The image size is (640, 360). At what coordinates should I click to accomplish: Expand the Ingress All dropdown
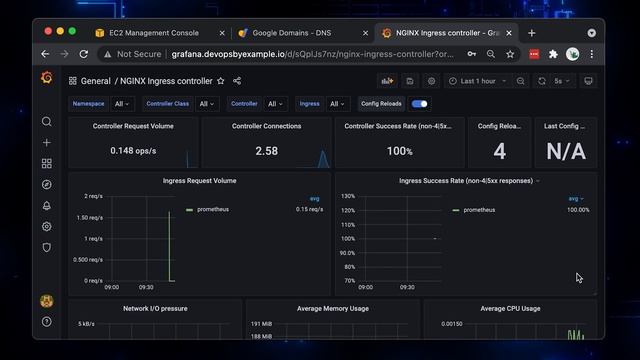point(337,104)
